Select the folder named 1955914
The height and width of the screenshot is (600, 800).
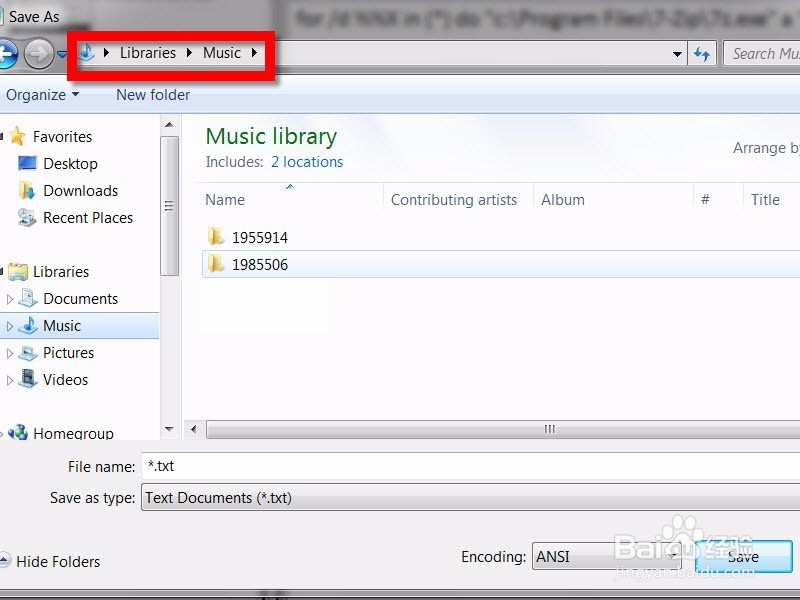(x=260, y=238)
